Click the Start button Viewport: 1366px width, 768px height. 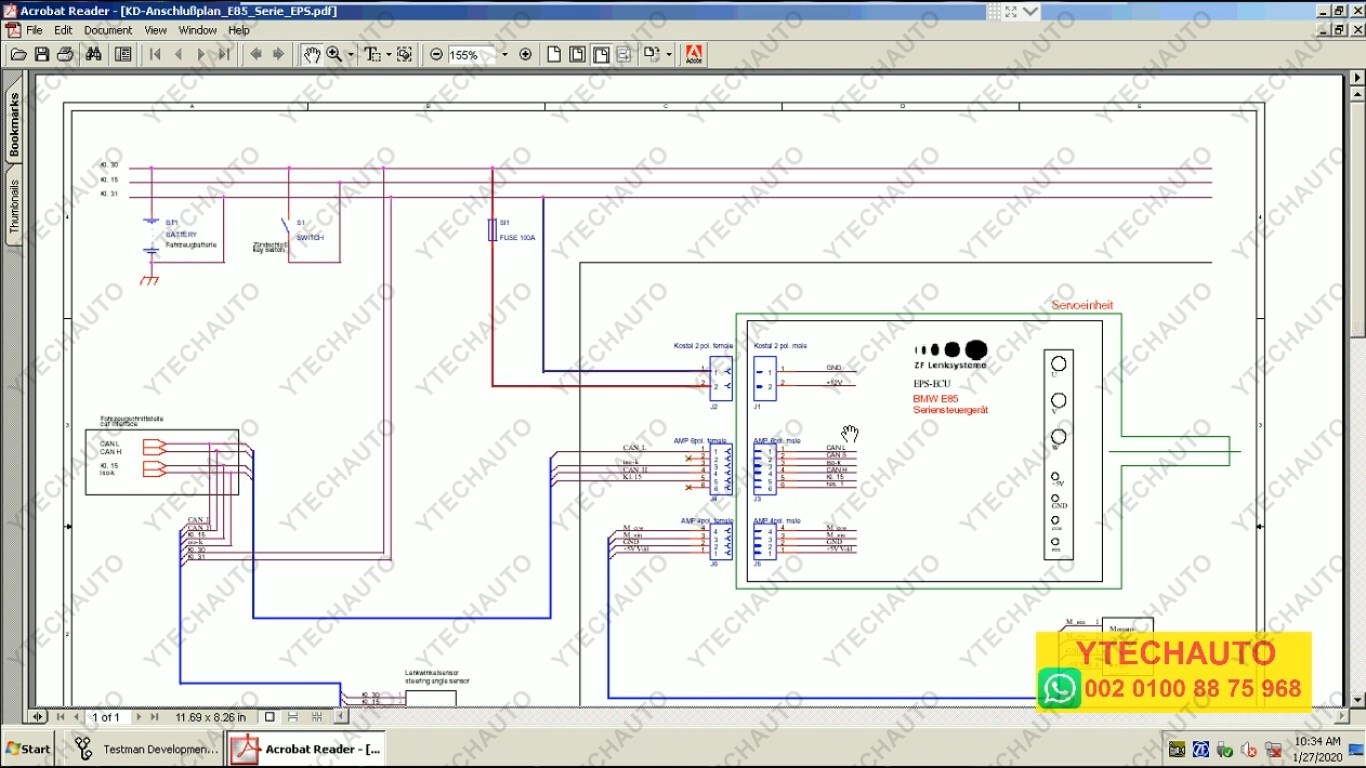coord(28,748)
